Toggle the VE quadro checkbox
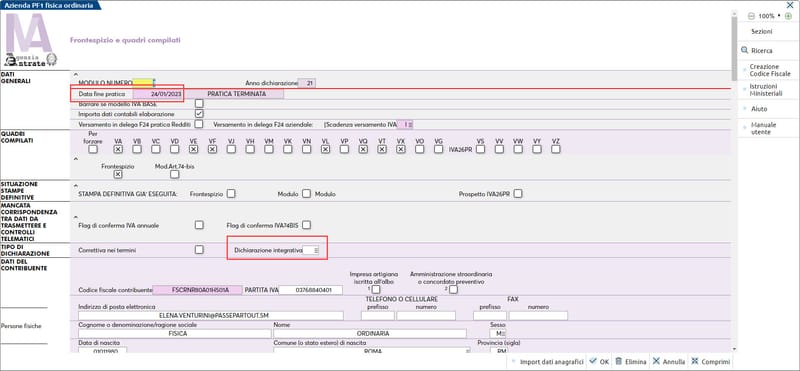Image resolution: width=800 pixels, height=371 pixels. tap(193, 150)
